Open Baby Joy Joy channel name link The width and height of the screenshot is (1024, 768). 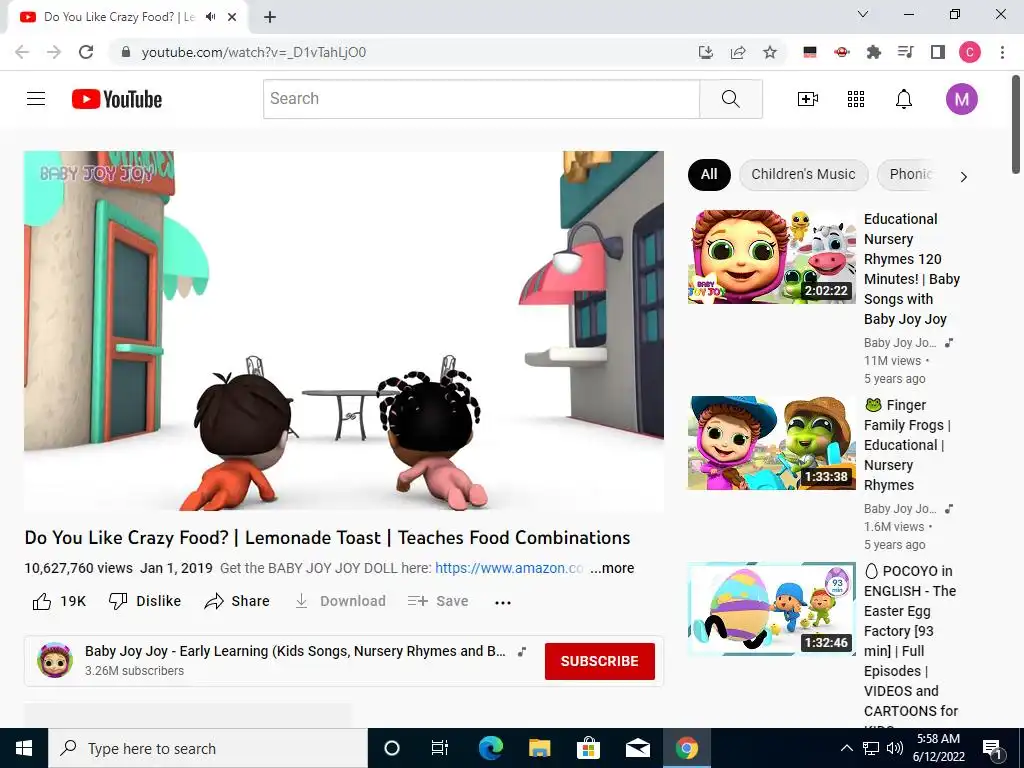pyautogui.click(x=295, y=651)
